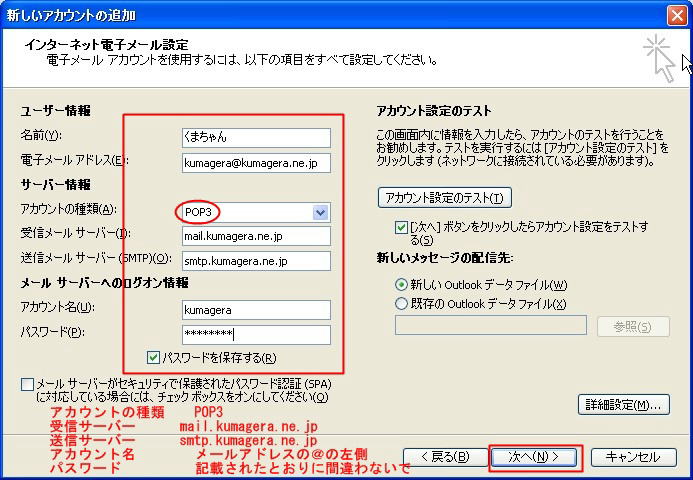This screenshot has width=693, height=480.
Task: Open 詳細設定 more settings button
Action: point(624,405)
